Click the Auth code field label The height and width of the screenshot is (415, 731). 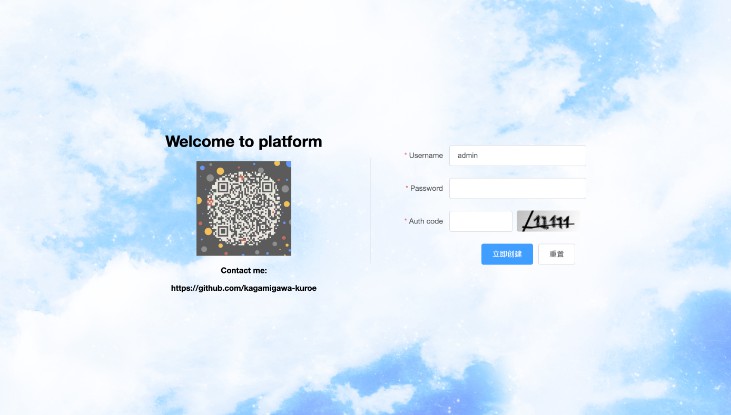pyautogui.click(x=426, y=221)
